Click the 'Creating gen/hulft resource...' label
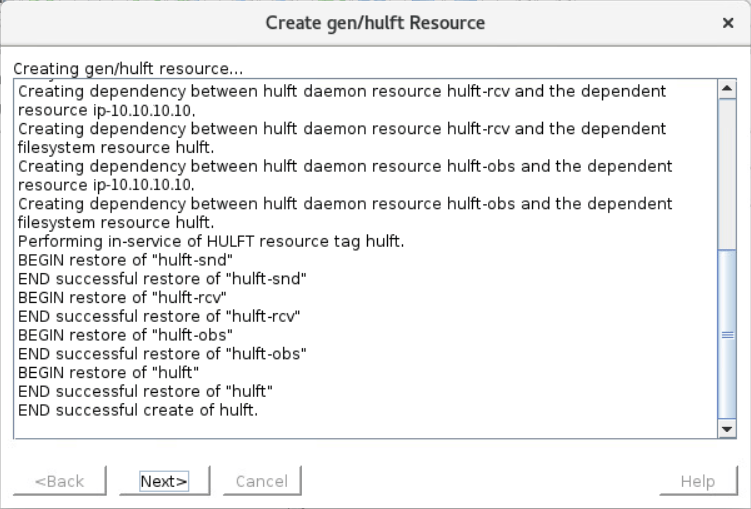The width and height of the screenshot is (751, 509). 128,68
